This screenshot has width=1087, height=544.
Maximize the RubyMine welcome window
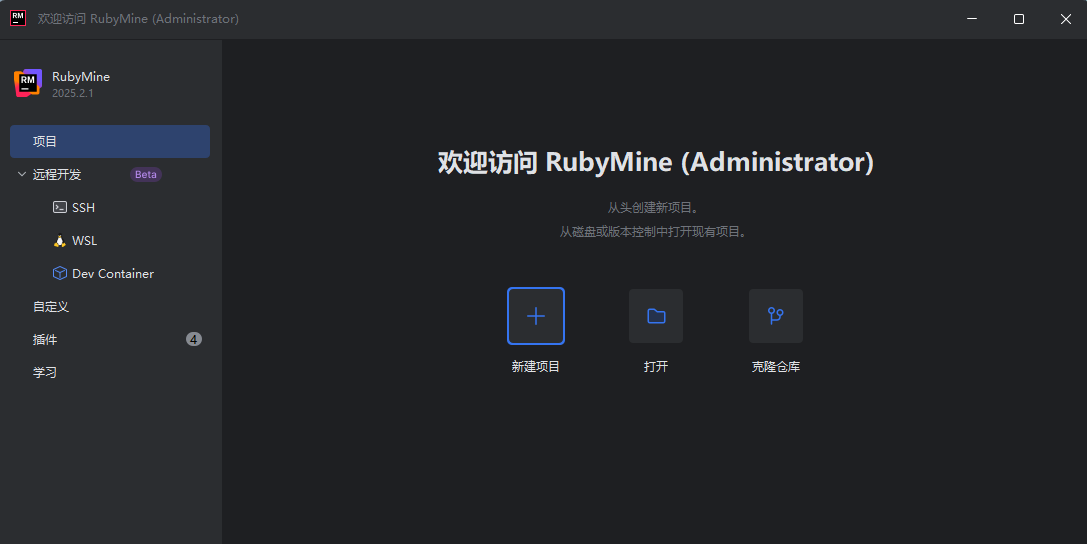[x=1018, y=19]
